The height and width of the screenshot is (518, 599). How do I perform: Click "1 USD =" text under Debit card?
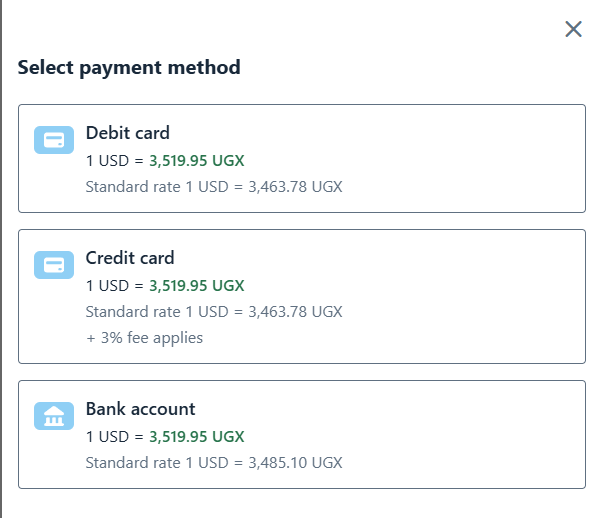click(115, 161)
